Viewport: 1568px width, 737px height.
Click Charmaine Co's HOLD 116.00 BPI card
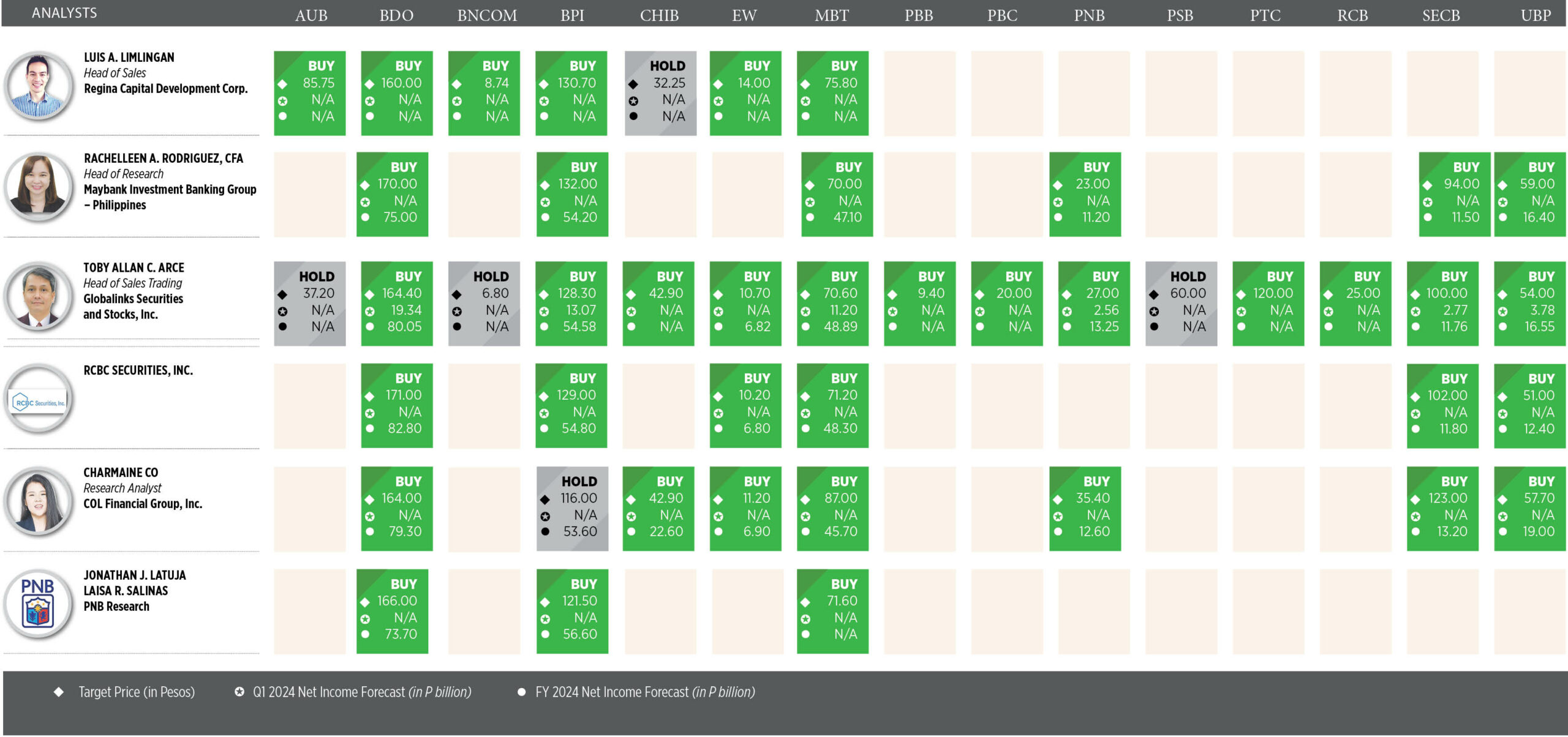[572, 509]
